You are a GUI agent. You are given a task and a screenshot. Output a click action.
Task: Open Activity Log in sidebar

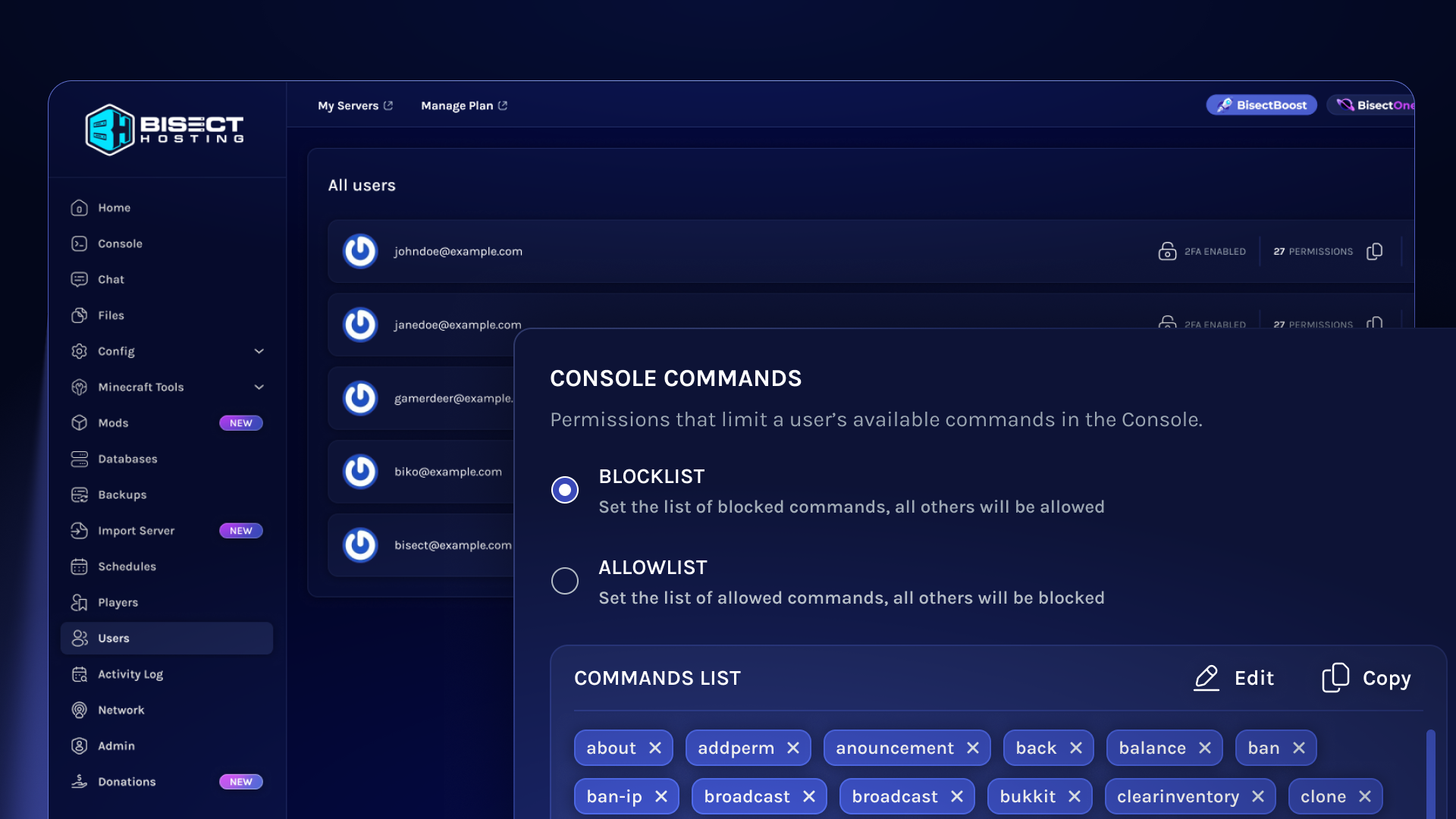click(x=167, y=674)
